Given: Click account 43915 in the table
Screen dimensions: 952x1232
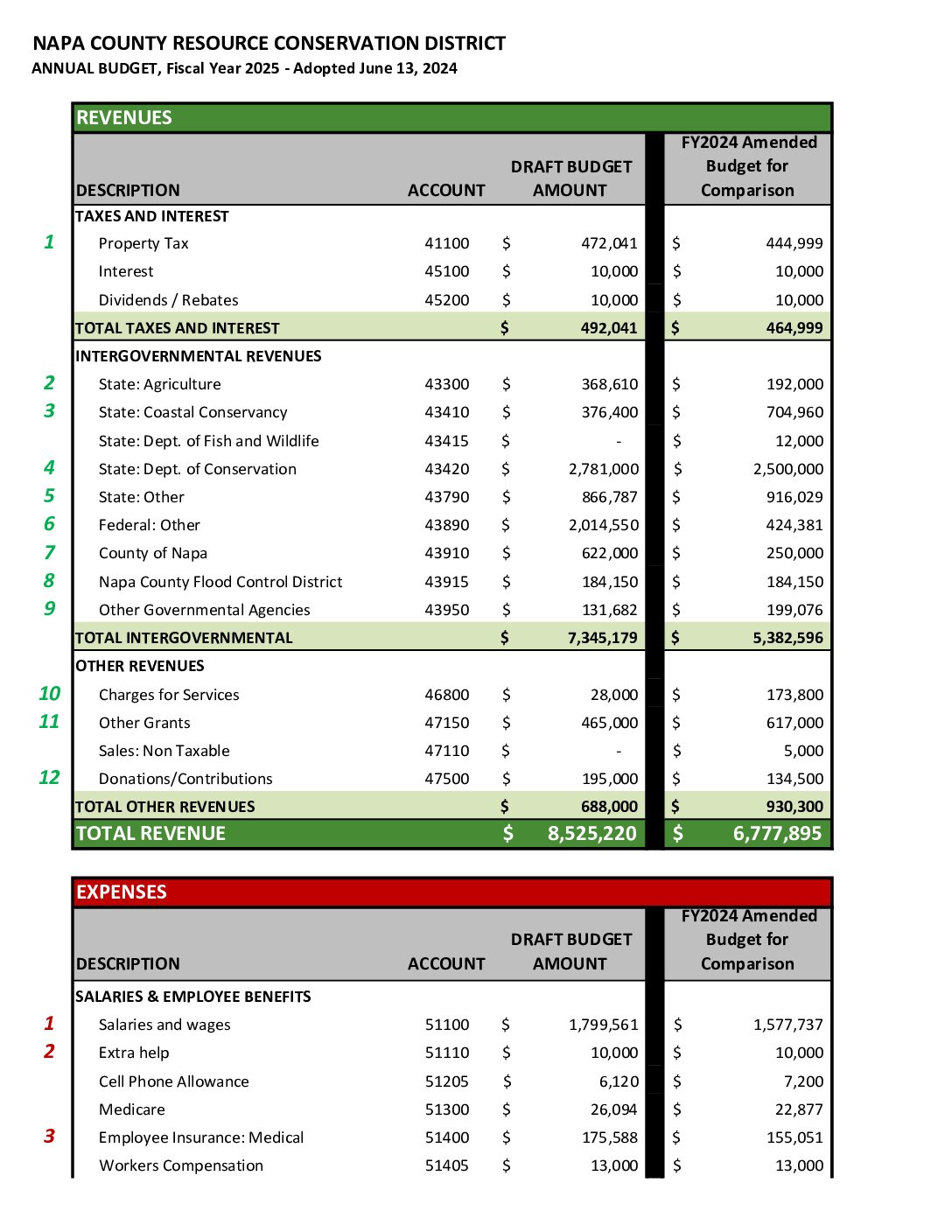Looking at the screenshot, I should [447, 582].
